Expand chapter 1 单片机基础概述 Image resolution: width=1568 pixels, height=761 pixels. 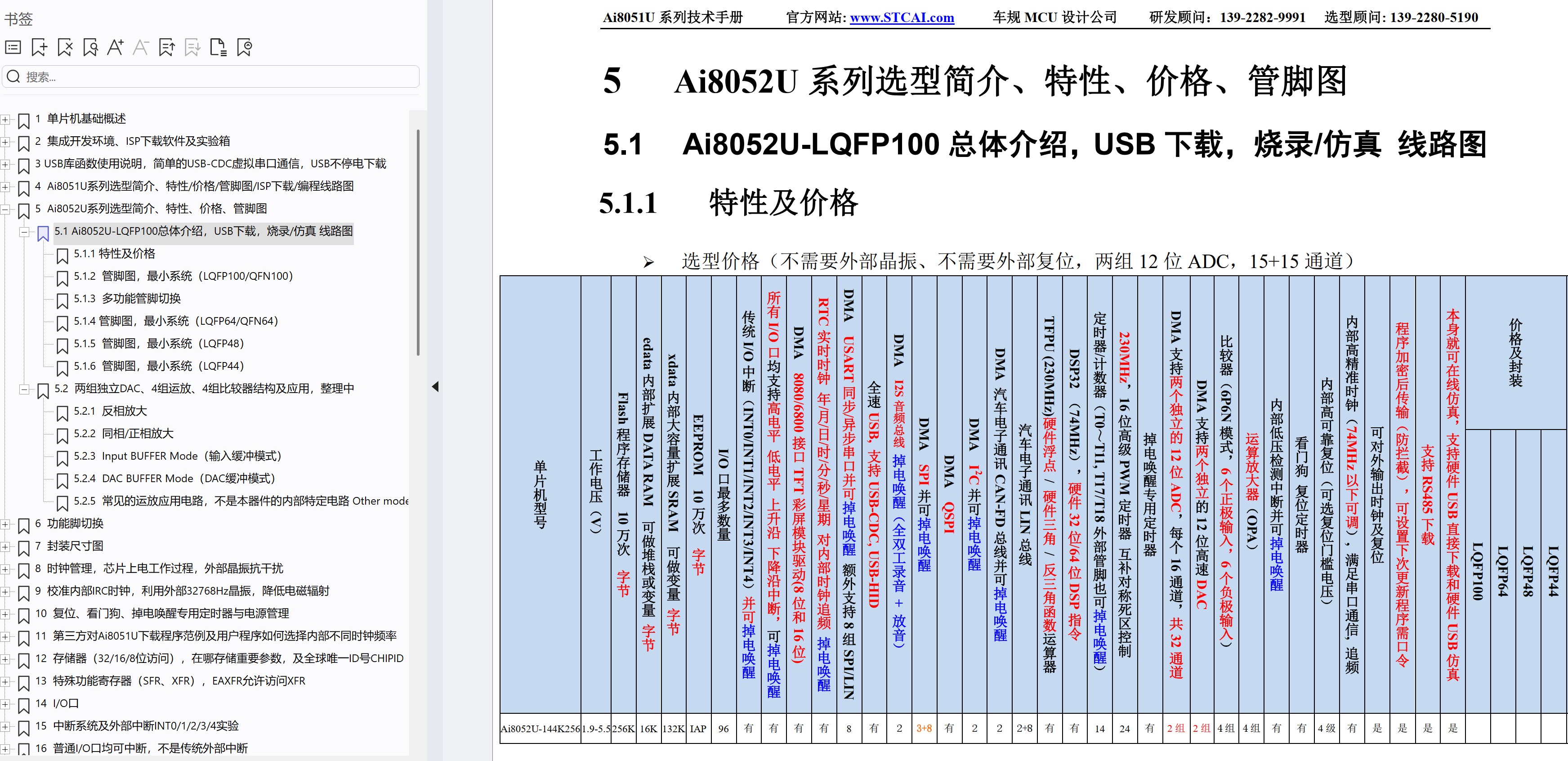pyautogui.click(x=5, y=119)
